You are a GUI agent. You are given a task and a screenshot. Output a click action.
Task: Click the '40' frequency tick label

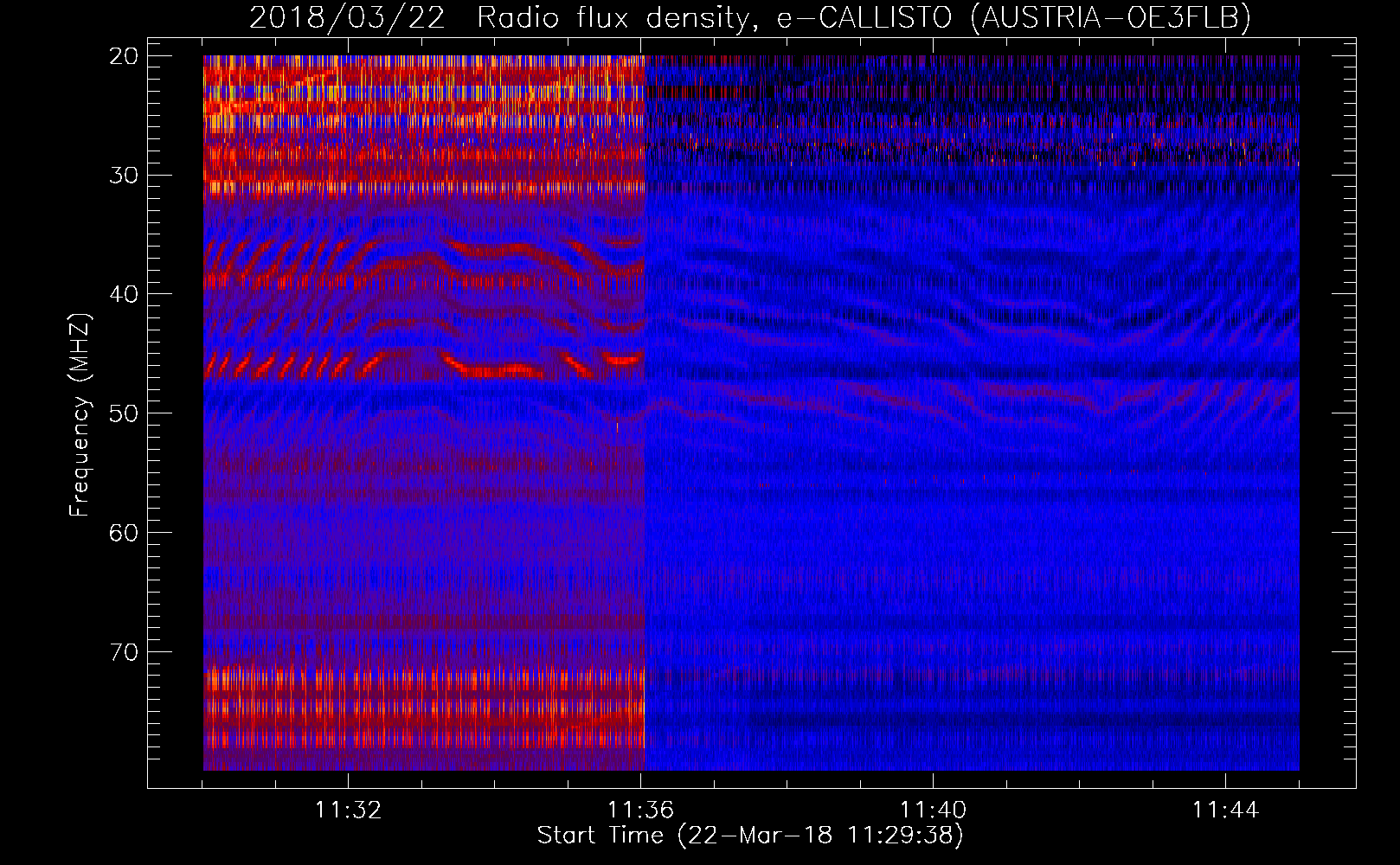click(x=125, y=294)
